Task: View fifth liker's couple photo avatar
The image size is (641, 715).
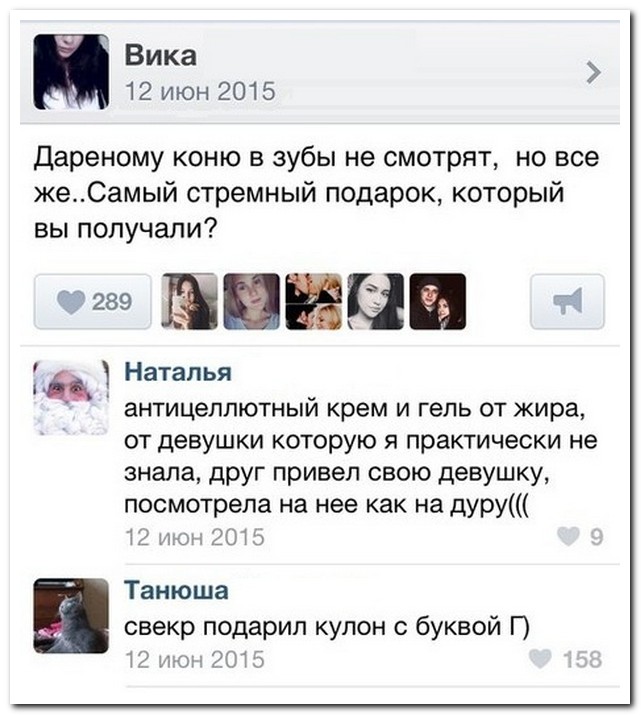Action: (x=438, y=301)
